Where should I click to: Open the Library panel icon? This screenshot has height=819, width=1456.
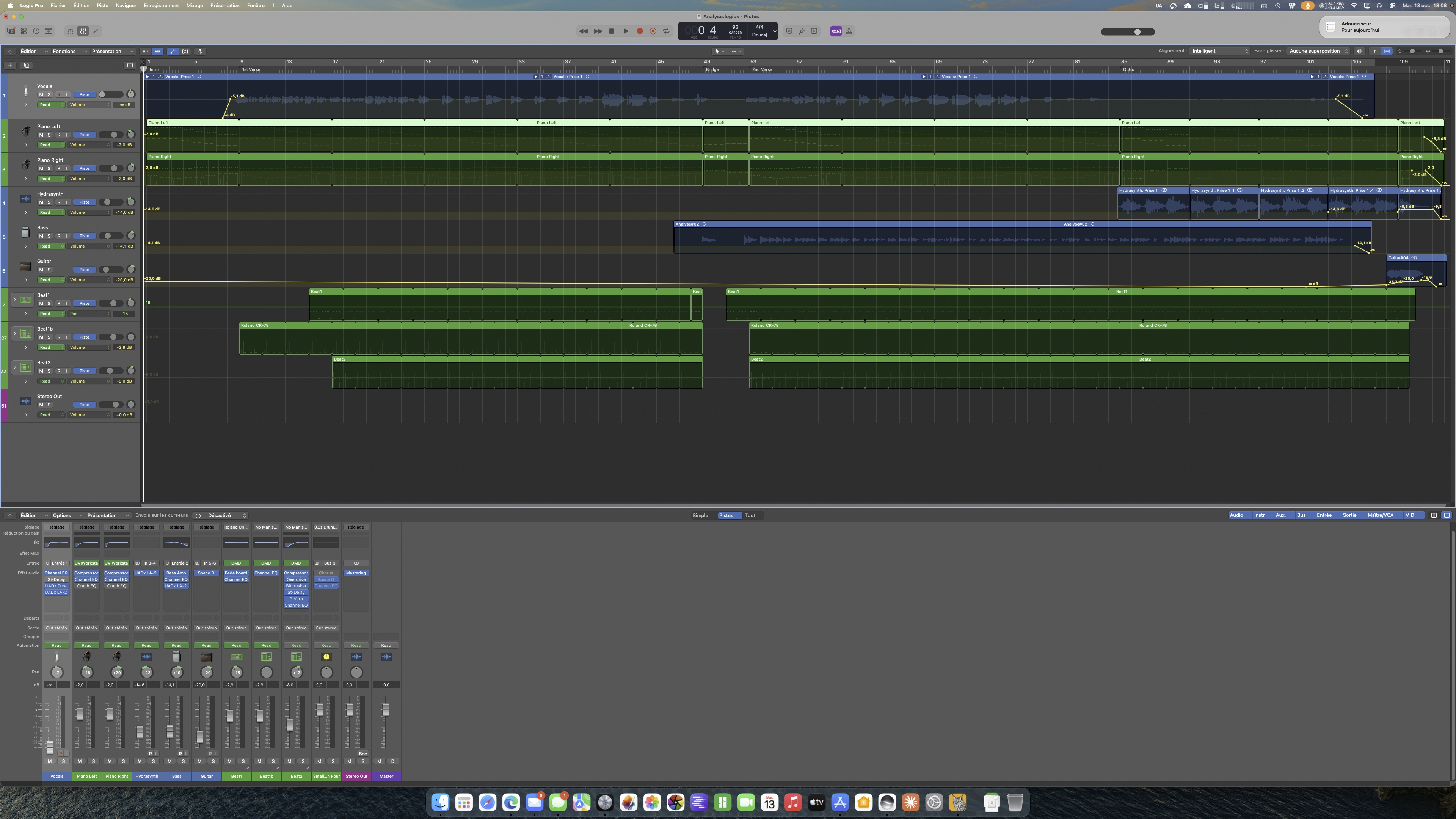[11, 31]
